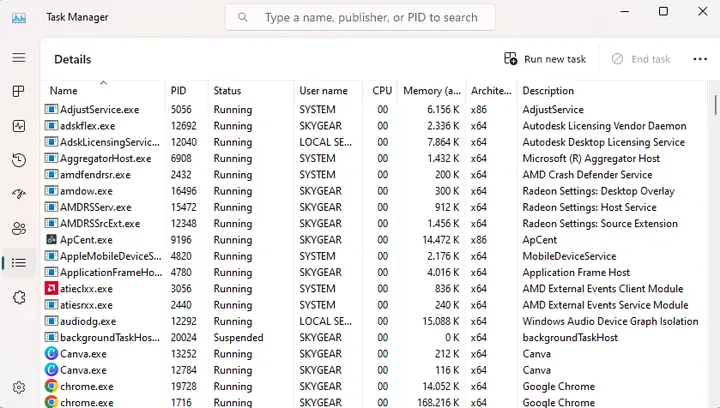
Task: Click the AMD Crash Defender Service description
Action: coord(587,175)
